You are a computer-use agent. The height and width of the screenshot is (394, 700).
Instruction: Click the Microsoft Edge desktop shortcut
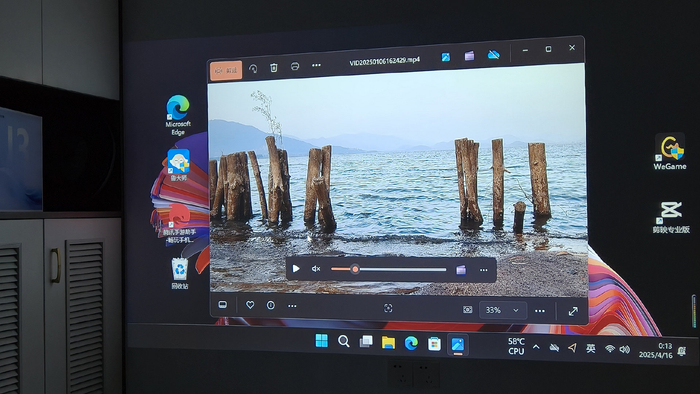[178, 115]
